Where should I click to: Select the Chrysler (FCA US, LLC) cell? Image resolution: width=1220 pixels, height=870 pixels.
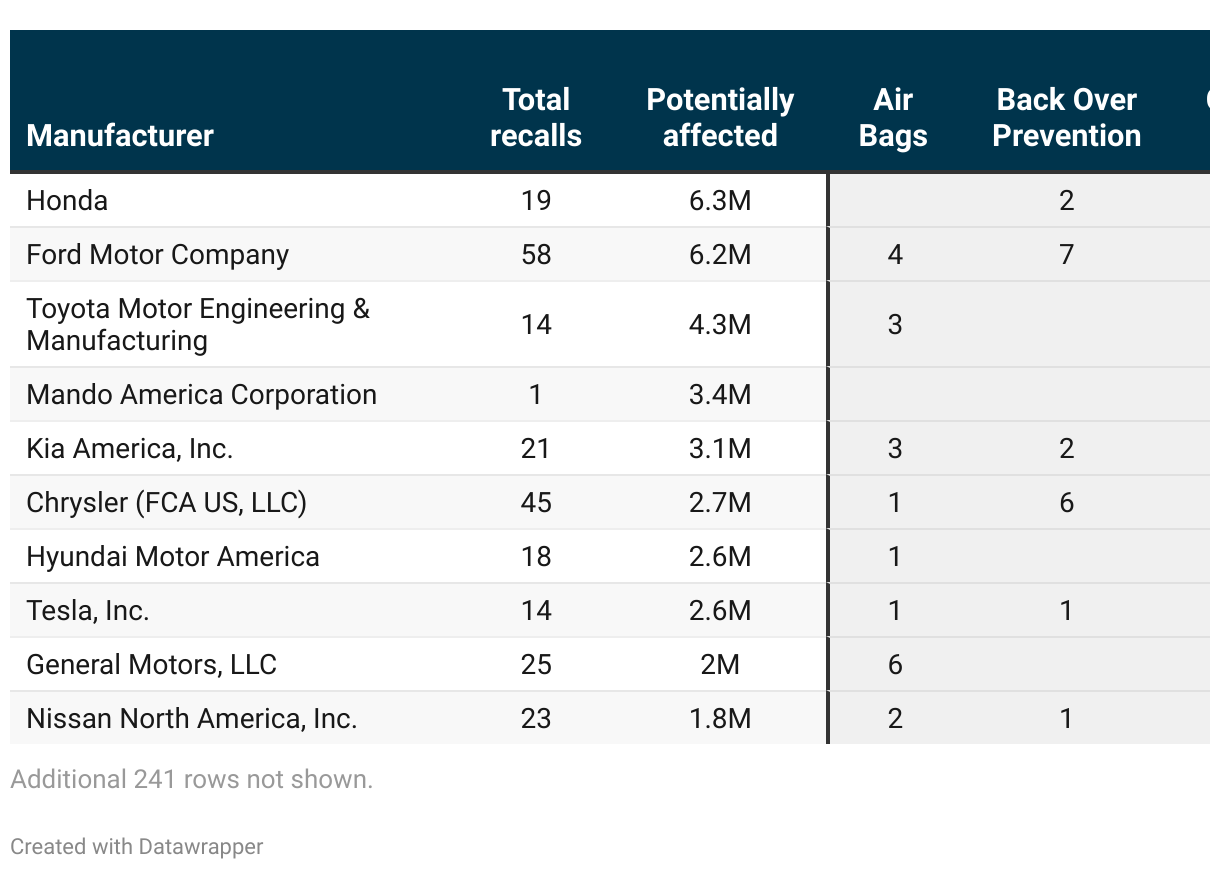pos(166,503)
